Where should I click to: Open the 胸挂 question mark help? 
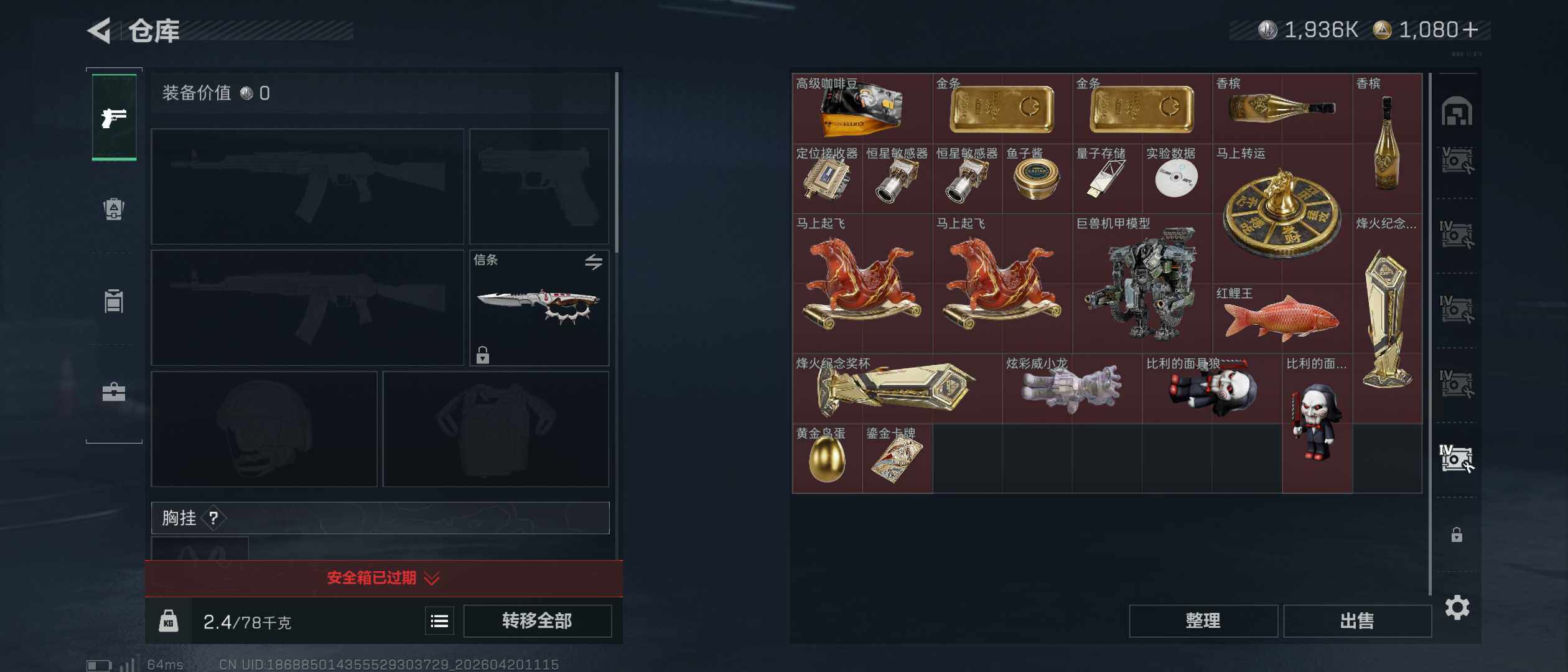pos(213,518)
